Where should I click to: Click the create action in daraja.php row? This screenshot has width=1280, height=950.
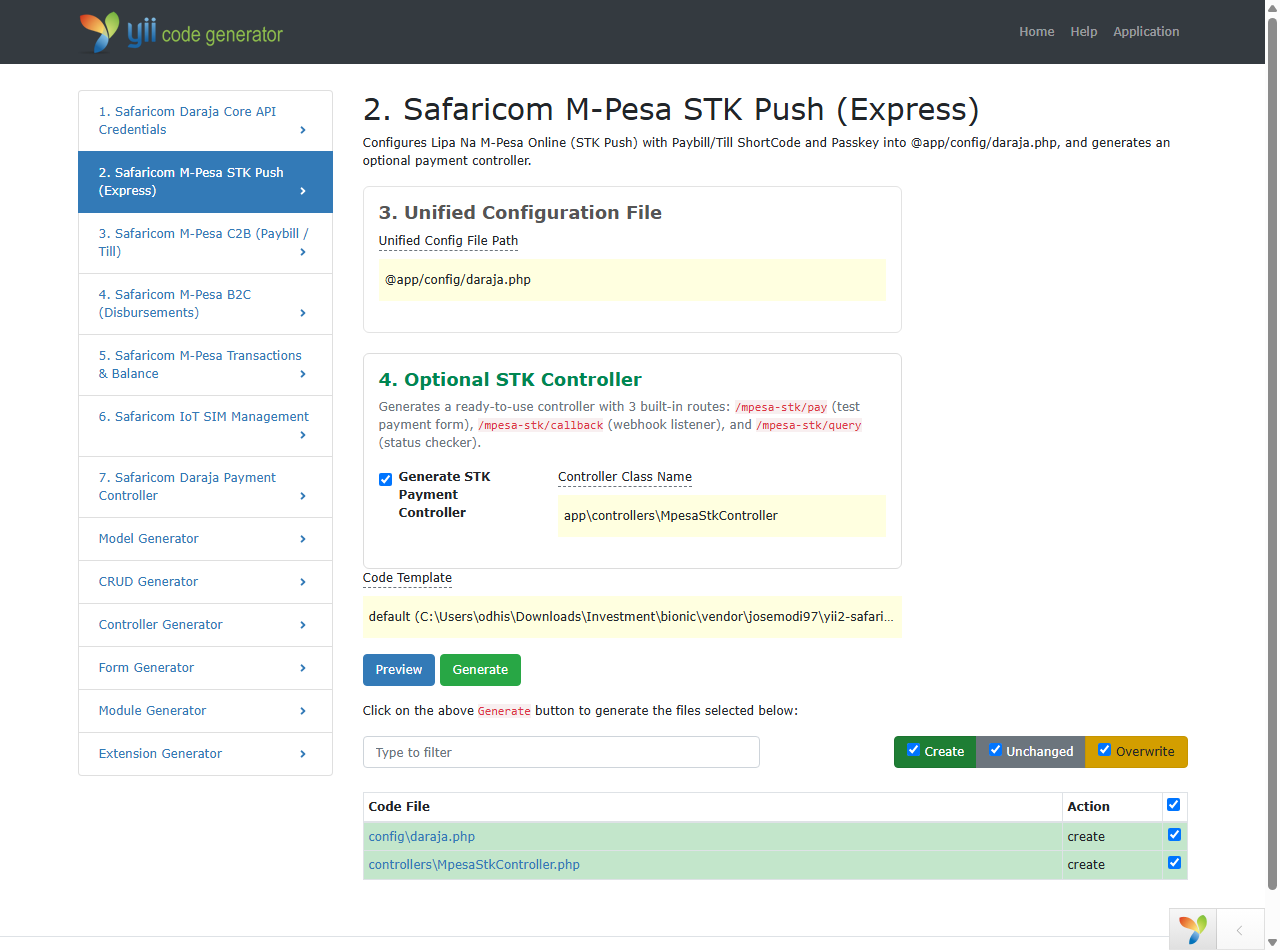coord(1086,837)
